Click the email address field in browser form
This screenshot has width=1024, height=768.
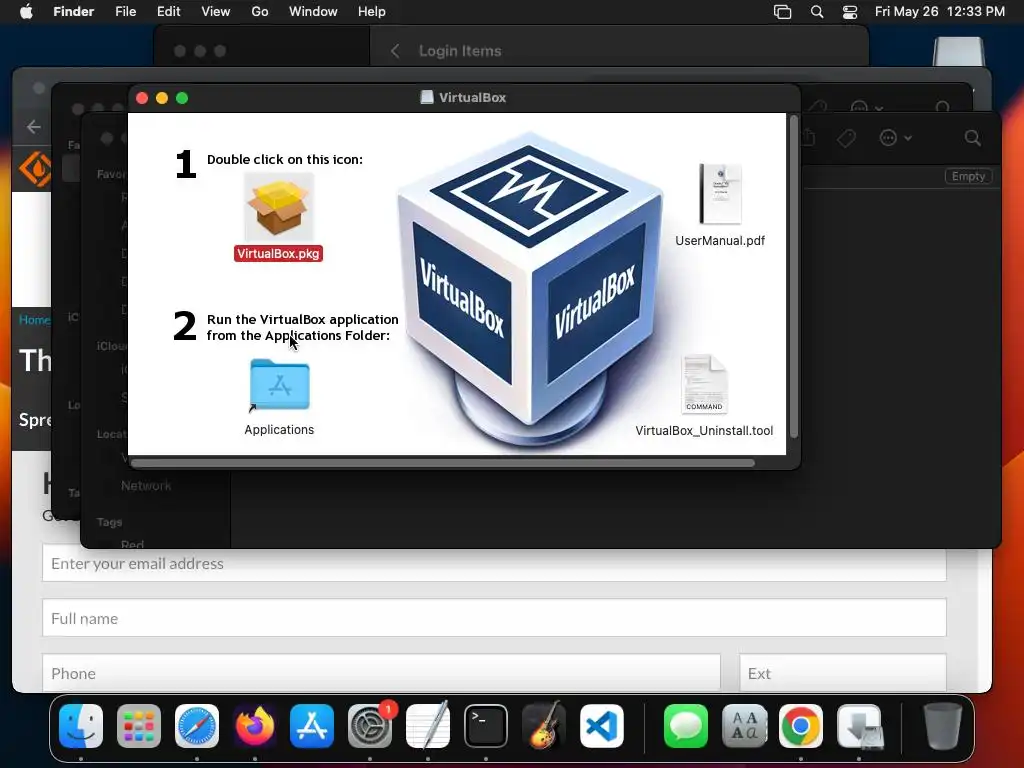click(x=494, y=564)
